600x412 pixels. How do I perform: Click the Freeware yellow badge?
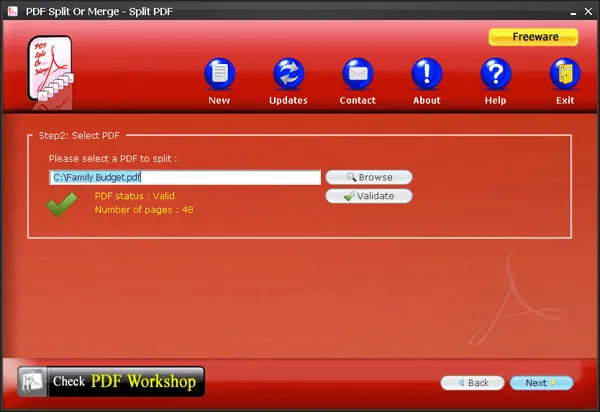pyautogui.click(x=533, y=37)
